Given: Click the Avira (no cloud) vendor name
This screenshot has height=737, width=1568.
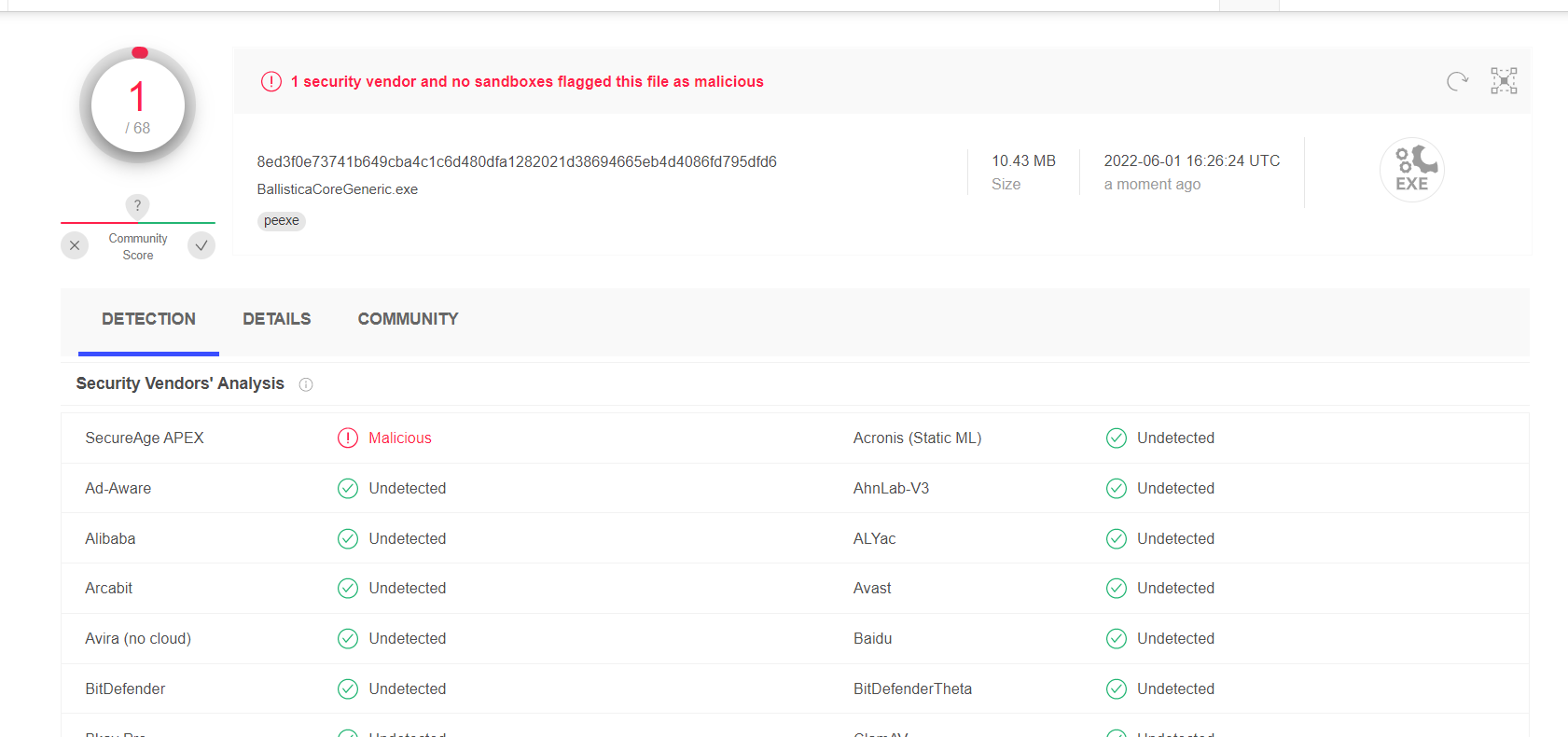Looking at the screenshot, I should pyautogui.click(x=138, y=638).
